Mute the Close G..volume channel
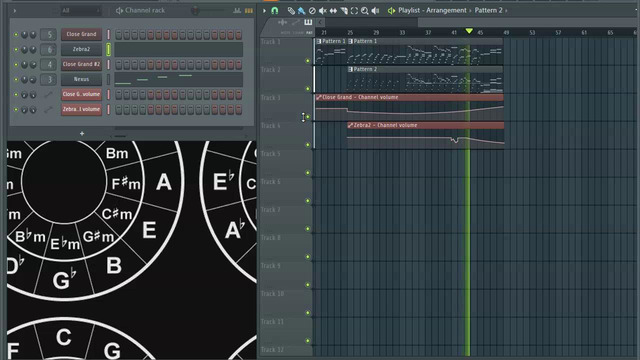Viewport: 640px width, 360px height. 16,95
